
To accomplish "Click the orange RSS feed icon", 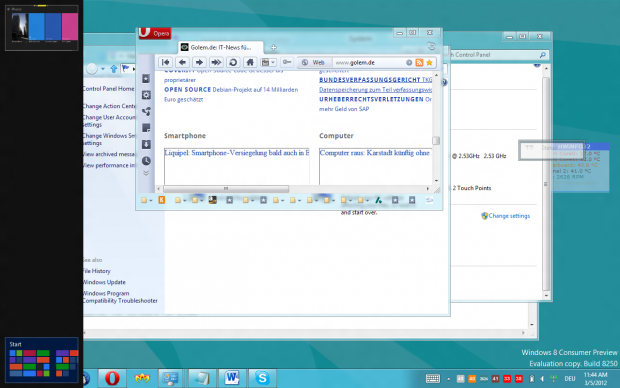I will (419, 62).
